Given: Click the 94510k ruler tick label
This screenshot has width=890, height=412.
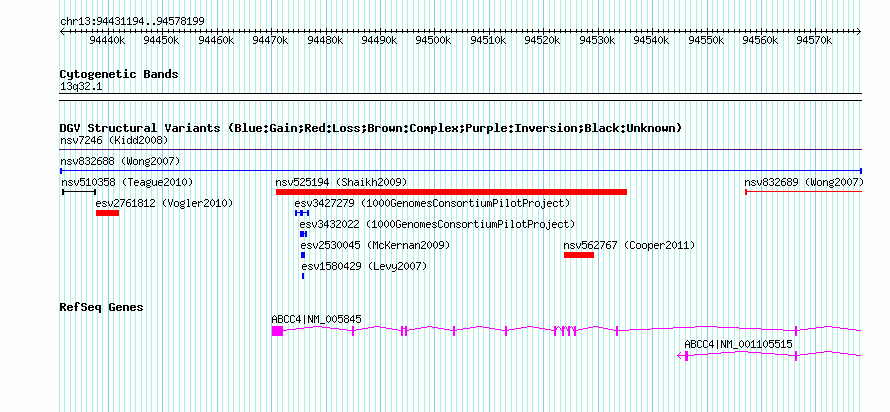Looking at the screenshot, I should pyautogui.click(x=489, y=40).
